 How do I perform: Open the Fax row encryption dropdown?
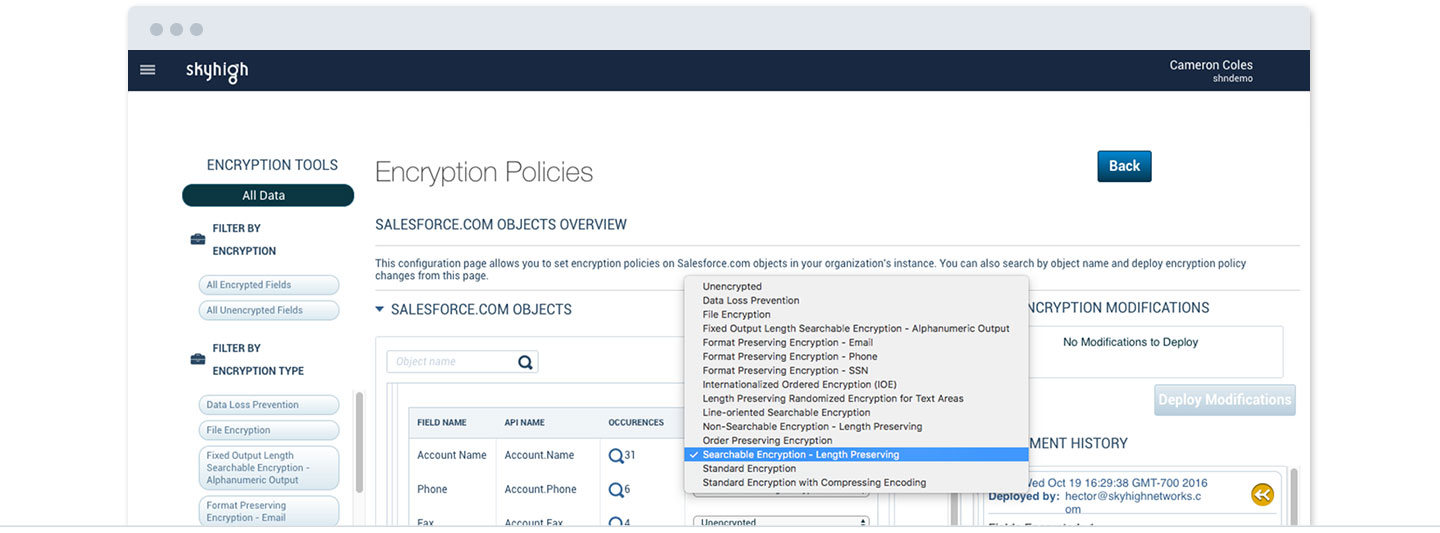(781, 522)
